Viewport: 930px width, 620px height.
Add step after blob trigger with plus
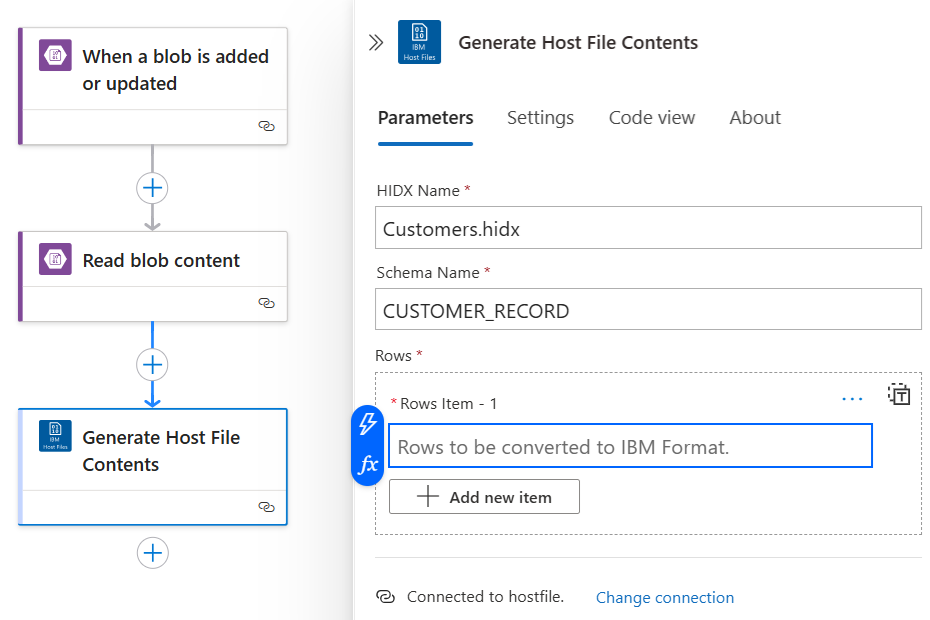tap(152, 188)
